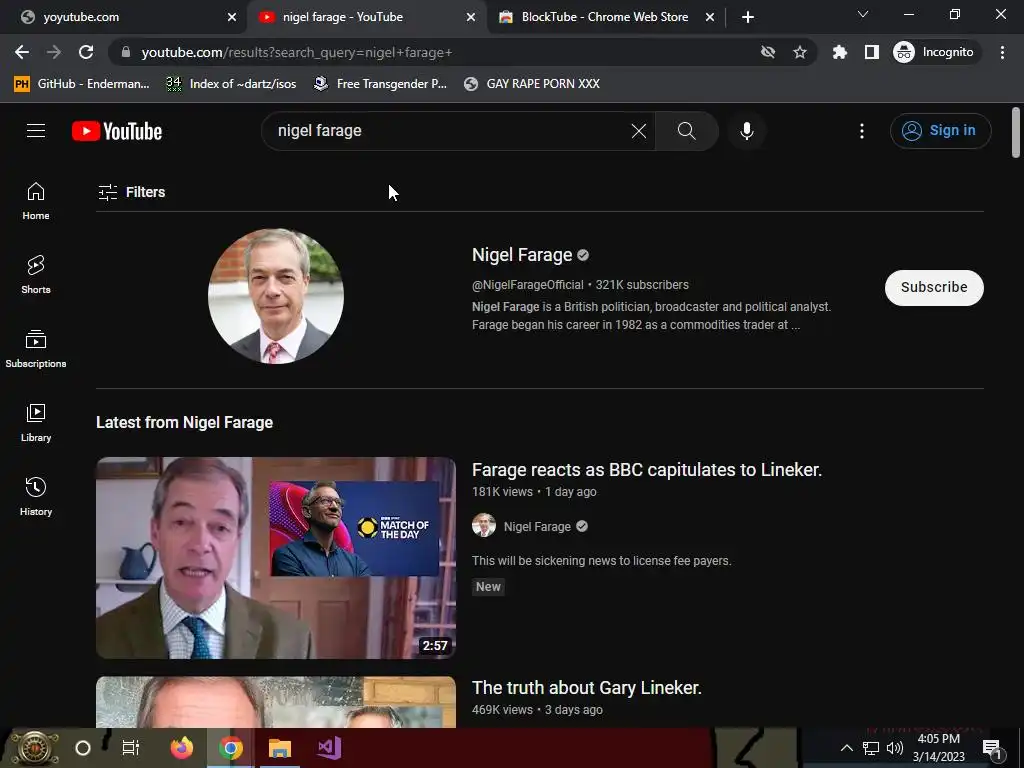
Task: Open Library in sidebar
Action: pos(36,423)
